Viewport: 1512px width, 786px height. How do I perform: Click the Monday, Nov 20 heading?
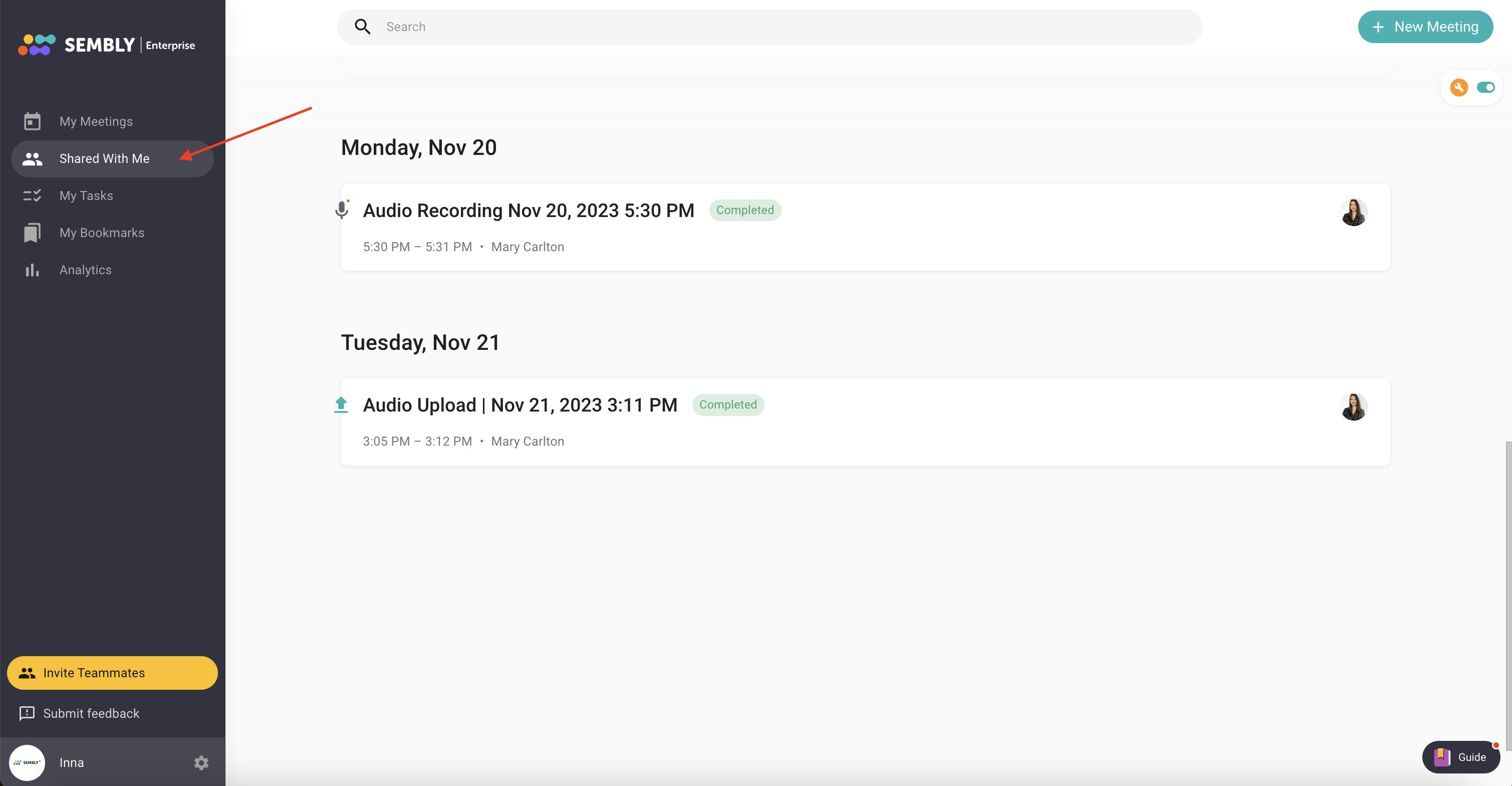click(x=419, y=147)
